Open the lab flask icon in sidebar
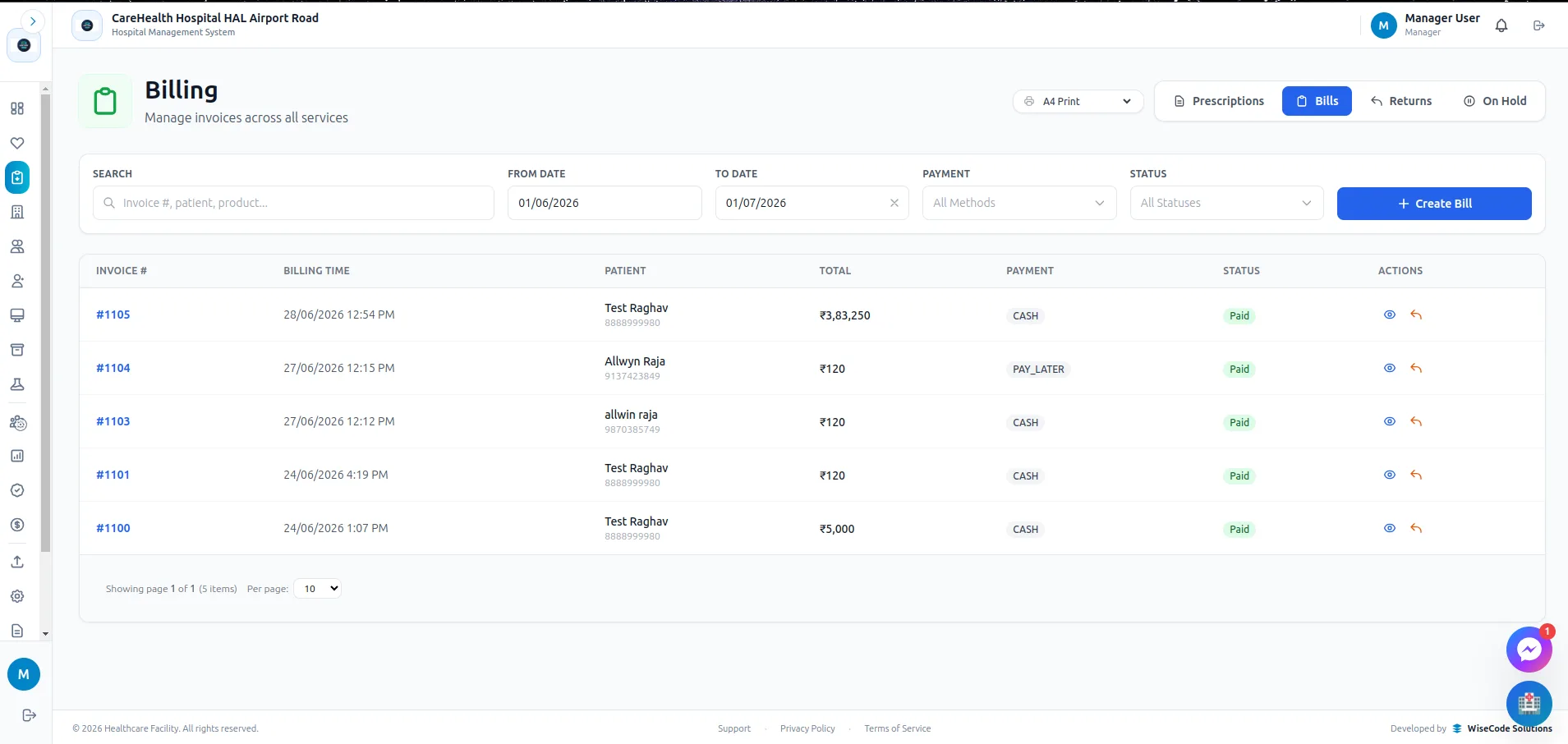This screenshot has height=744, width=1568. (17, 384)
